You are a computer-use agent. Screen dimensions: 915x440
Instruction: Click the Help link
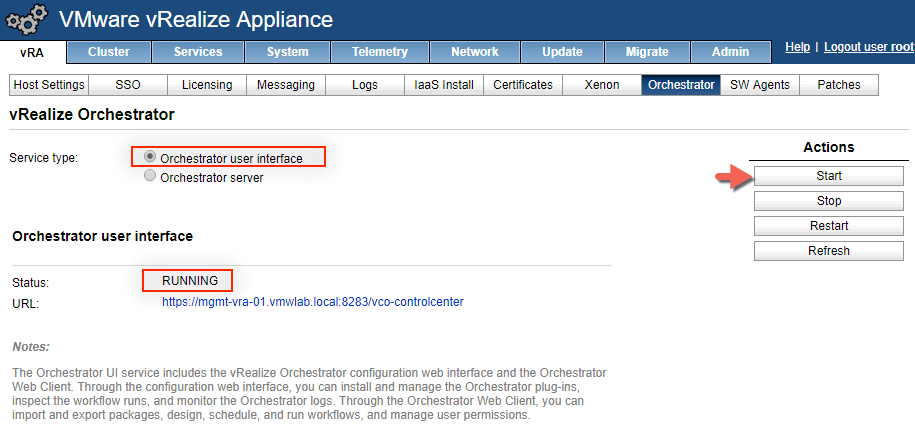[797, 47]
